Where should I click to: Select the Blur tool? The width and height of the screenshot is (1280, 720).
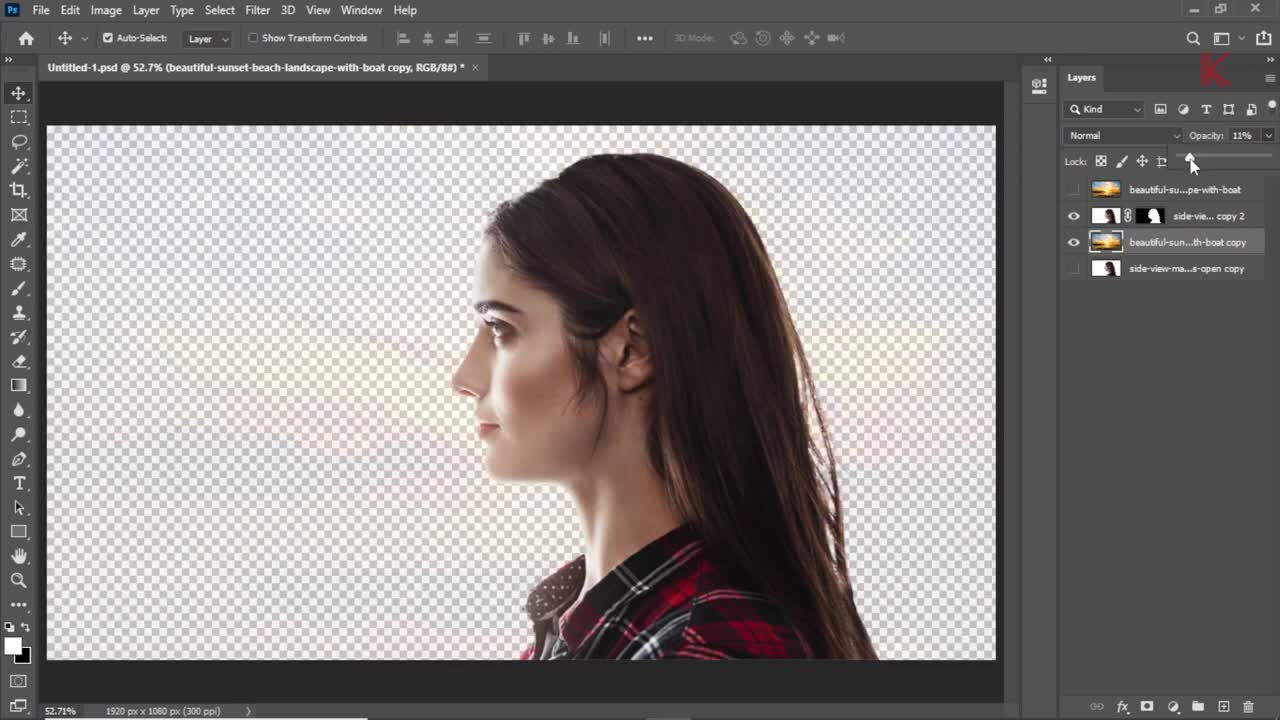[19, 410]
